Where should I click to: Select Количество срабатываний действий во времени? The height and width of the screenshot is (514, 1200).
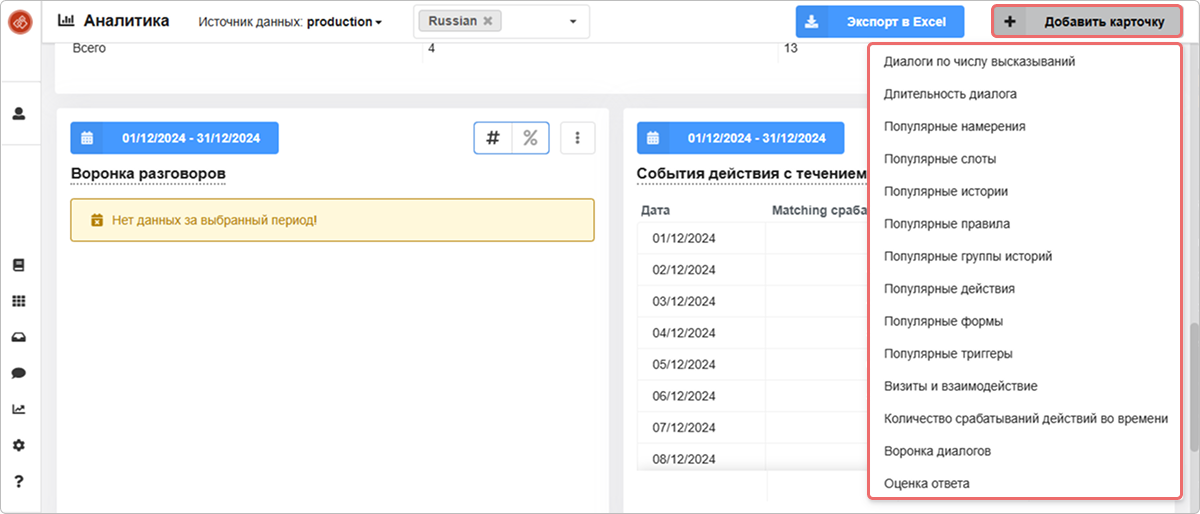click(1025, 419)
